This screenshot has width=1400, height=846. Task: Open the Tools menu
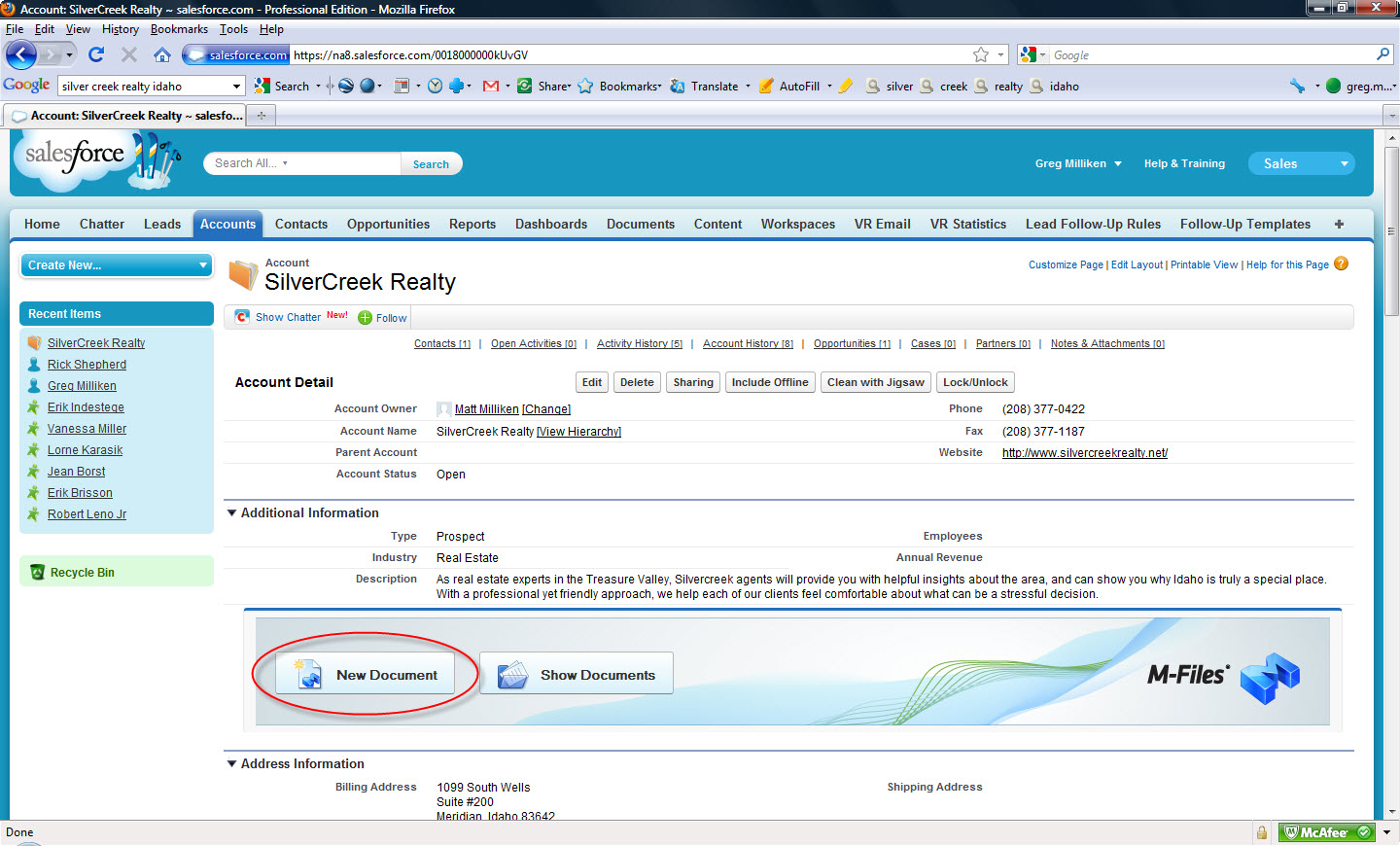click(x=233, y=29)
